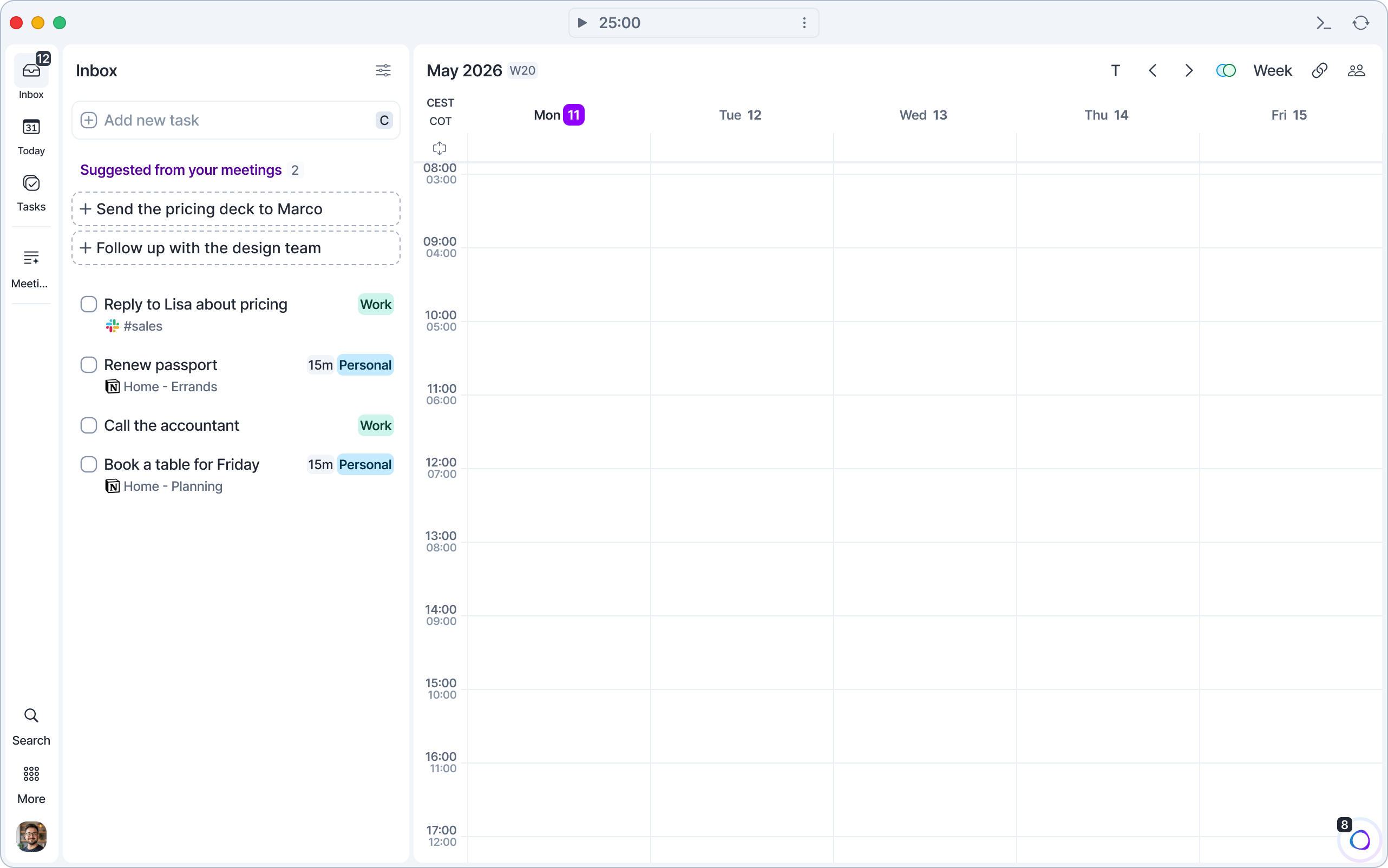Open Inbox filter settings icon
The image size is (1388, 868).
(x=383, y=70)
